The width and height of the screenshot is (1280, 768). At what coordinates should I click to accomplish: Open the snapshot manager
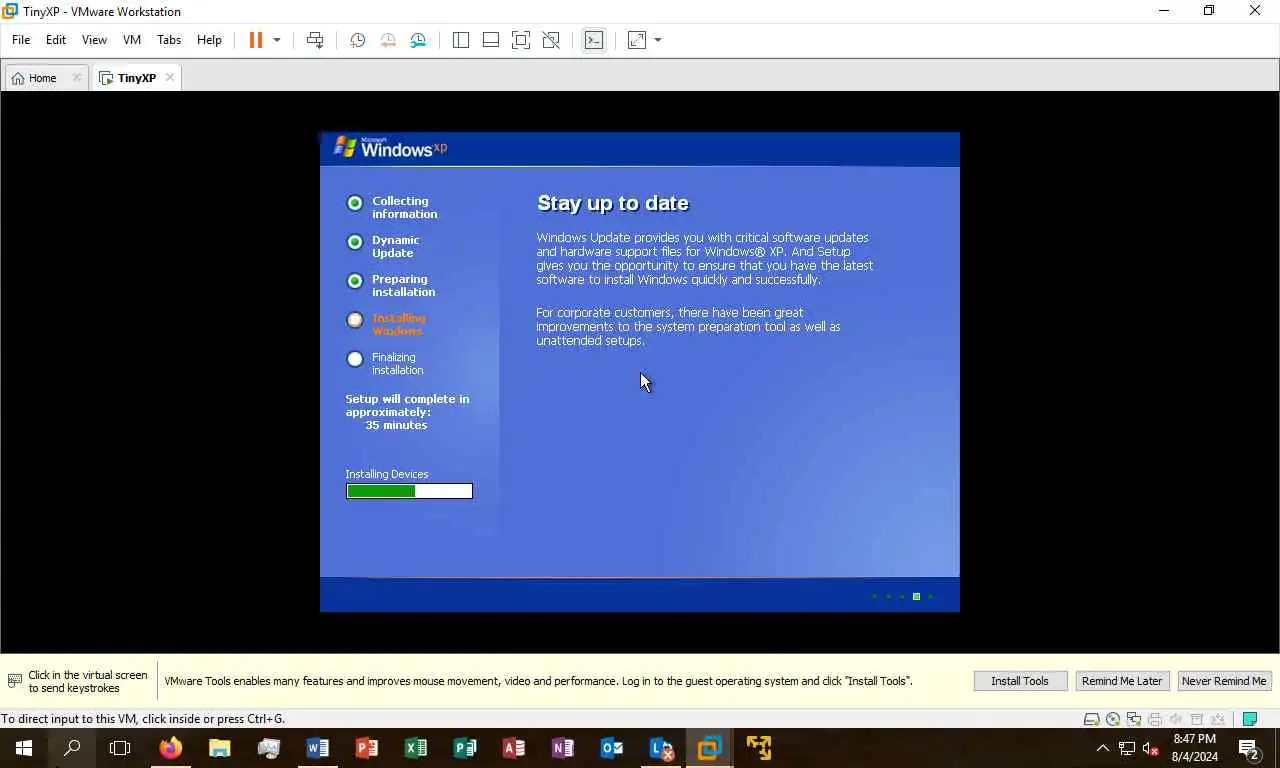tap(418, 40)
